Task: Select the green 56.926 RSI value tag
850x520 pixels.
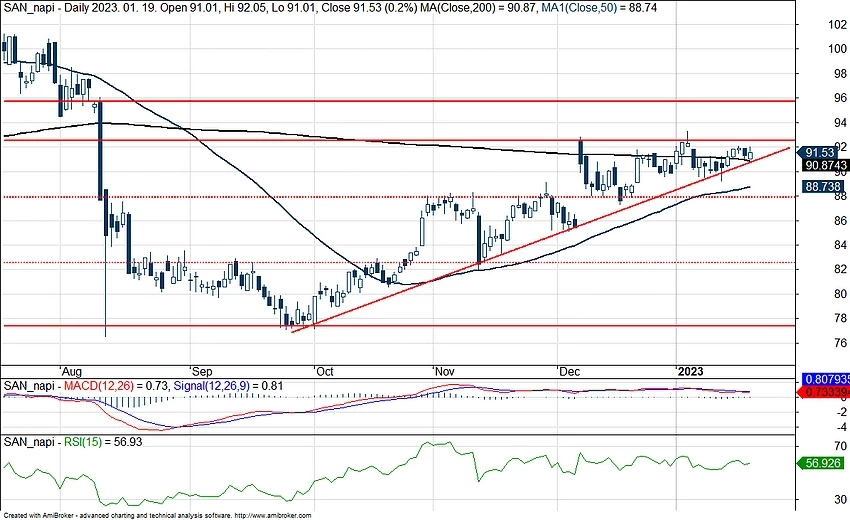Action: coord(822,464)
